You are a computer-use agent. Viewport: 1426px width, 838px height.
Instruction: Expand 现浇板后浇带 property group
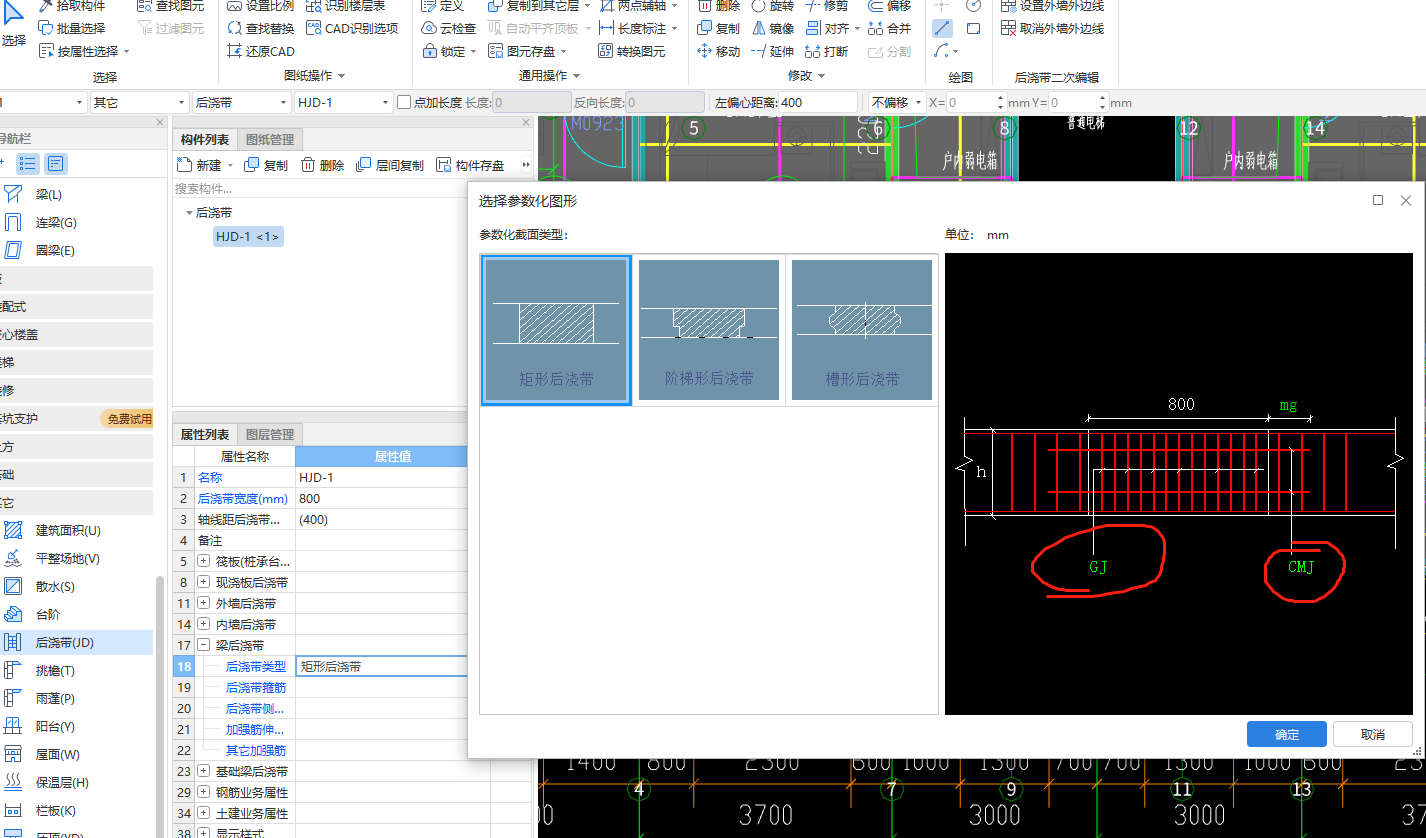coord(204,583)
